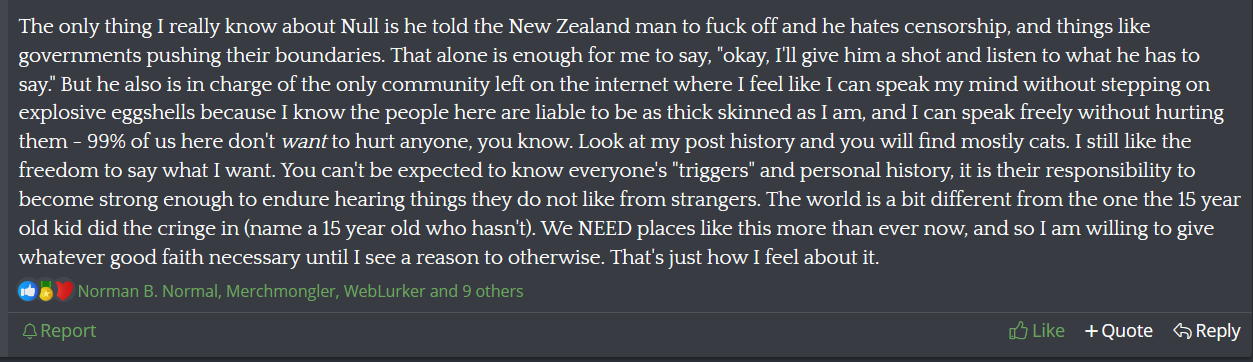The width and height of the screenshot is (1253, 362).
Task: Click the red heart reaction icon
Action: pos(64,292)
